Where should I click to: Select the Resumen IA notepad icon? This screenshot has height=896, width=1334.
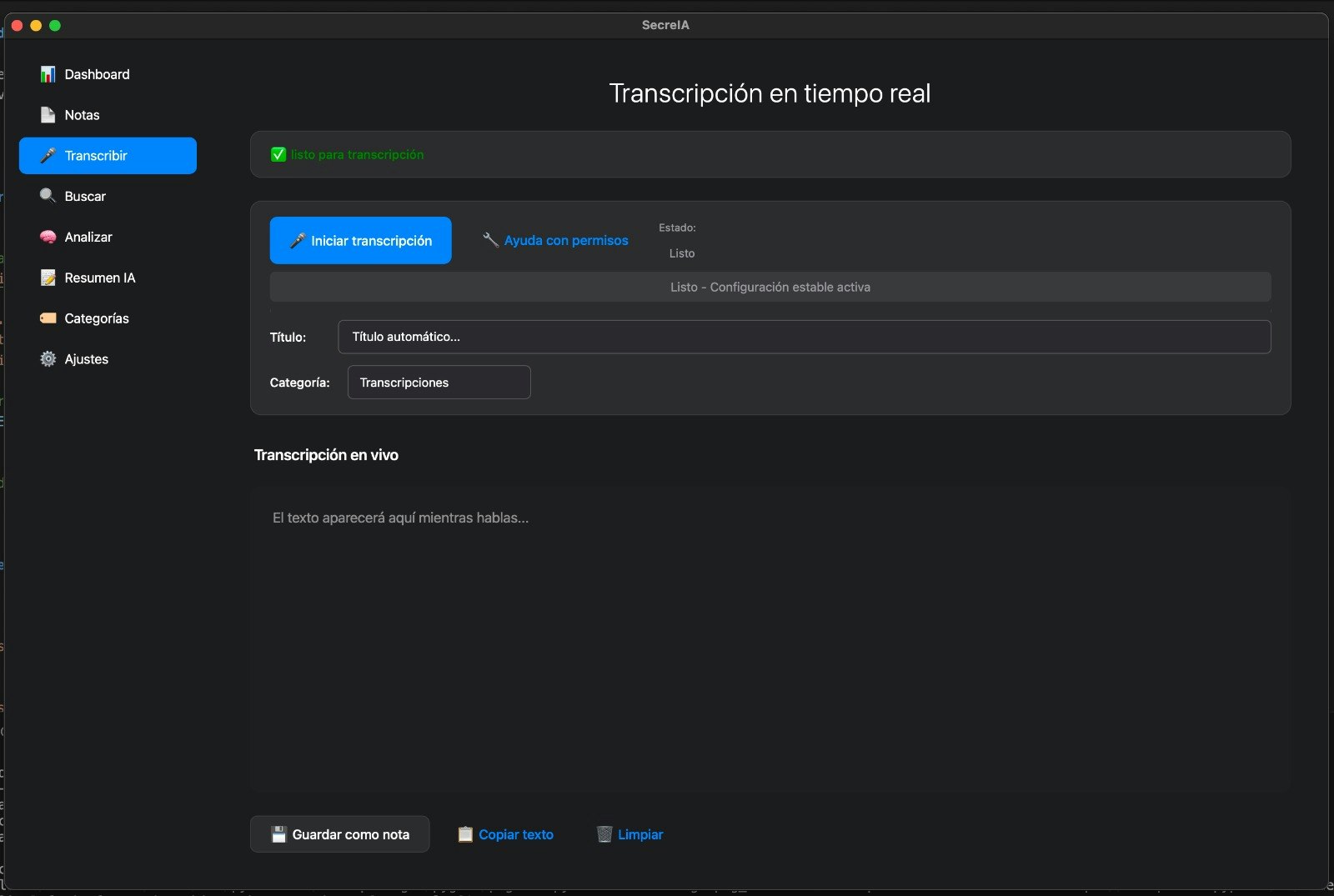point(48,278)
